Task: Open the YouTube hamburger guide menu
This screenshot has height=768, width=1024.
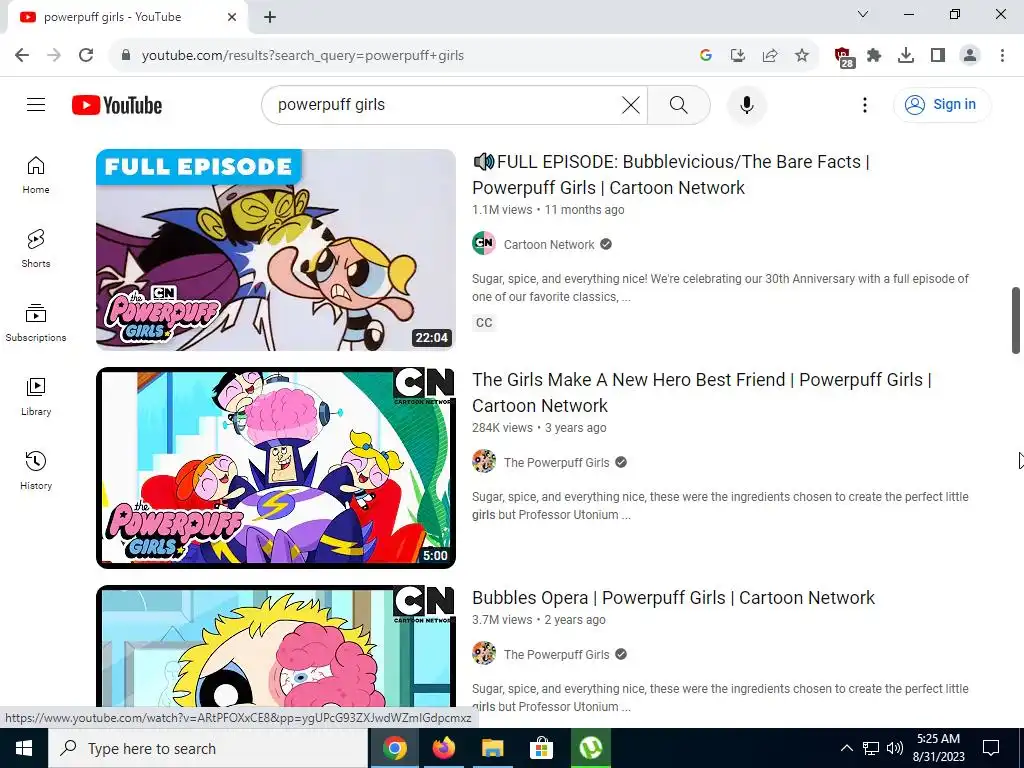Action: 36,104
